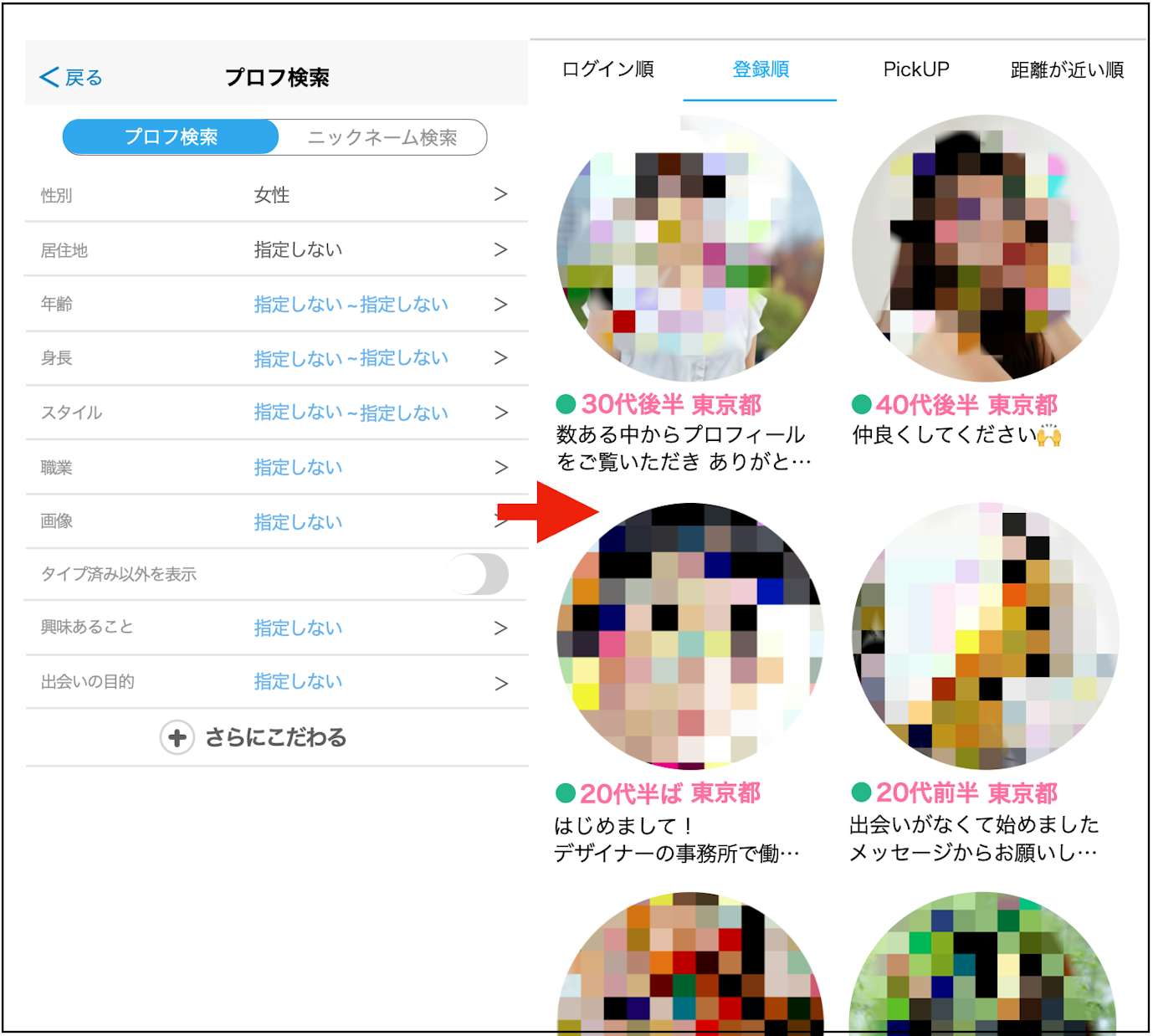The image size is (1153, 1036).
Task: Click the 画像 row label
Action: 56,521
